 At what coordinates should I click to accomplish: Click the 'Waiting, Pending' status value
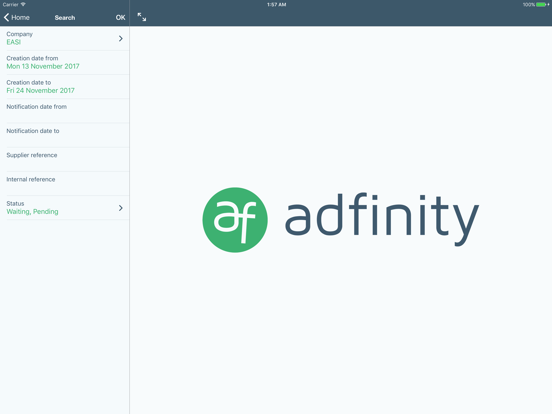tap(32, 212)
